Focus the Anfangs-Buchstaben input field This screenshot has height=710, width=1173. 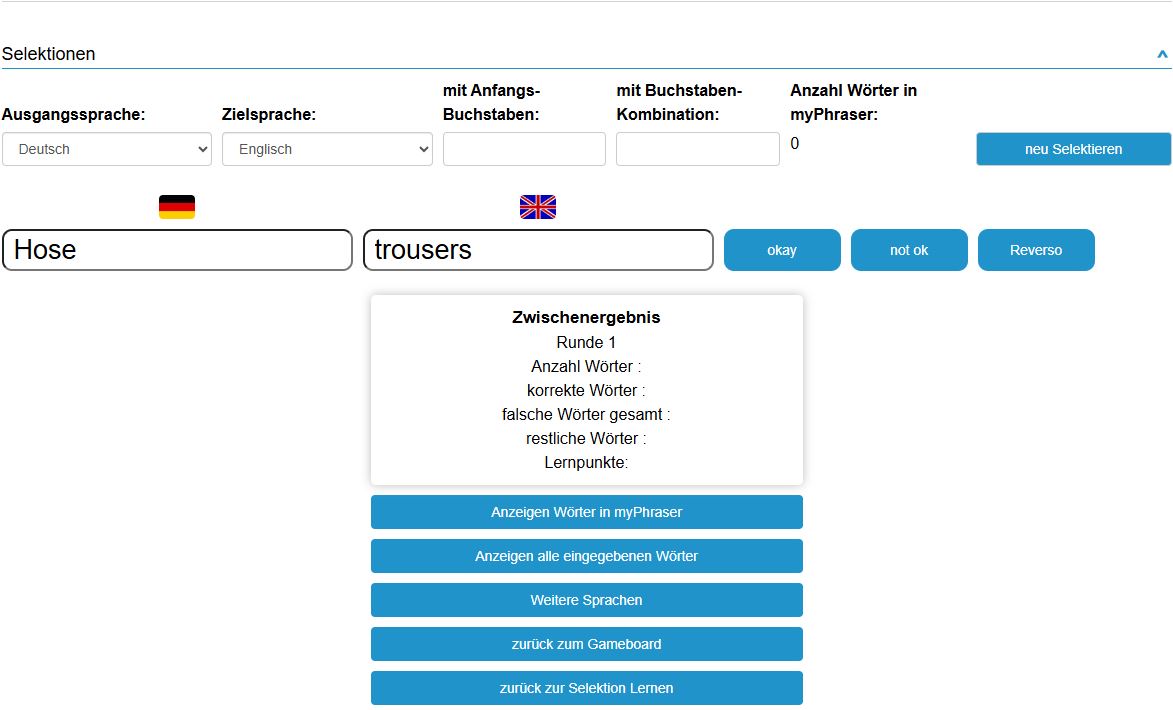point(524,149)
